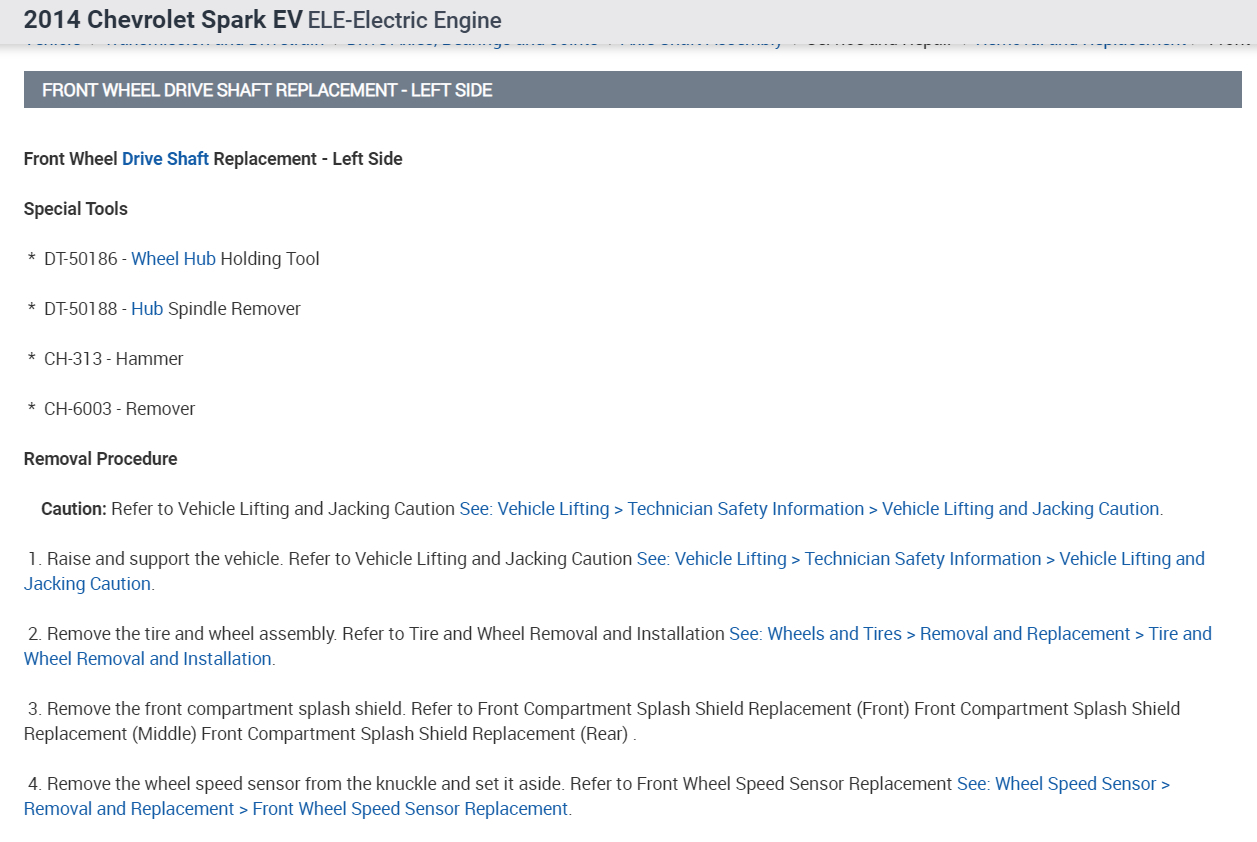Open step 4's Wheel Speed Sensor replacement link
Image resolution: width=1257 pixels, height=842 pixels.
tap(1063, 784)
